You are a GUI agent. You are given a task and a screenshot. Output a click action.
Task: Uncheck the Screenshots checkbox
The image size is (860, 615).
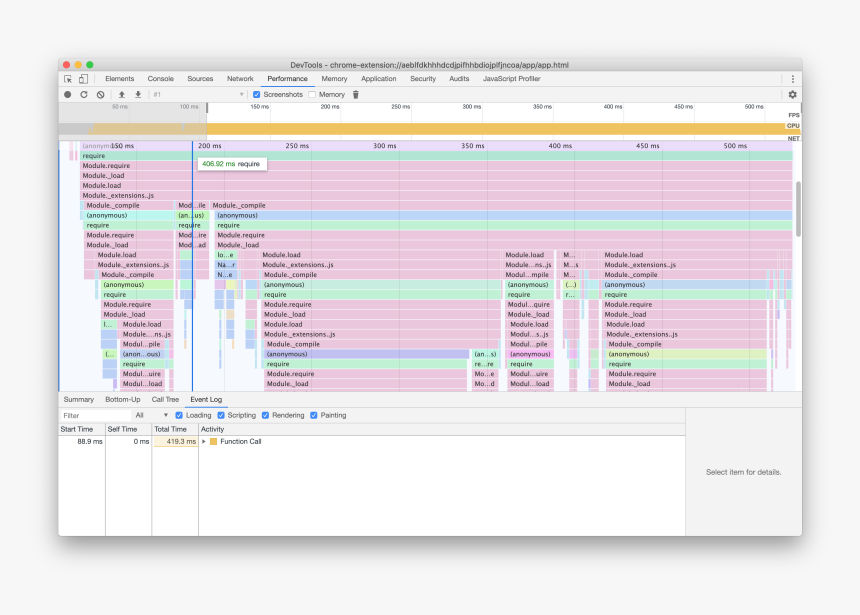[257, 95]
